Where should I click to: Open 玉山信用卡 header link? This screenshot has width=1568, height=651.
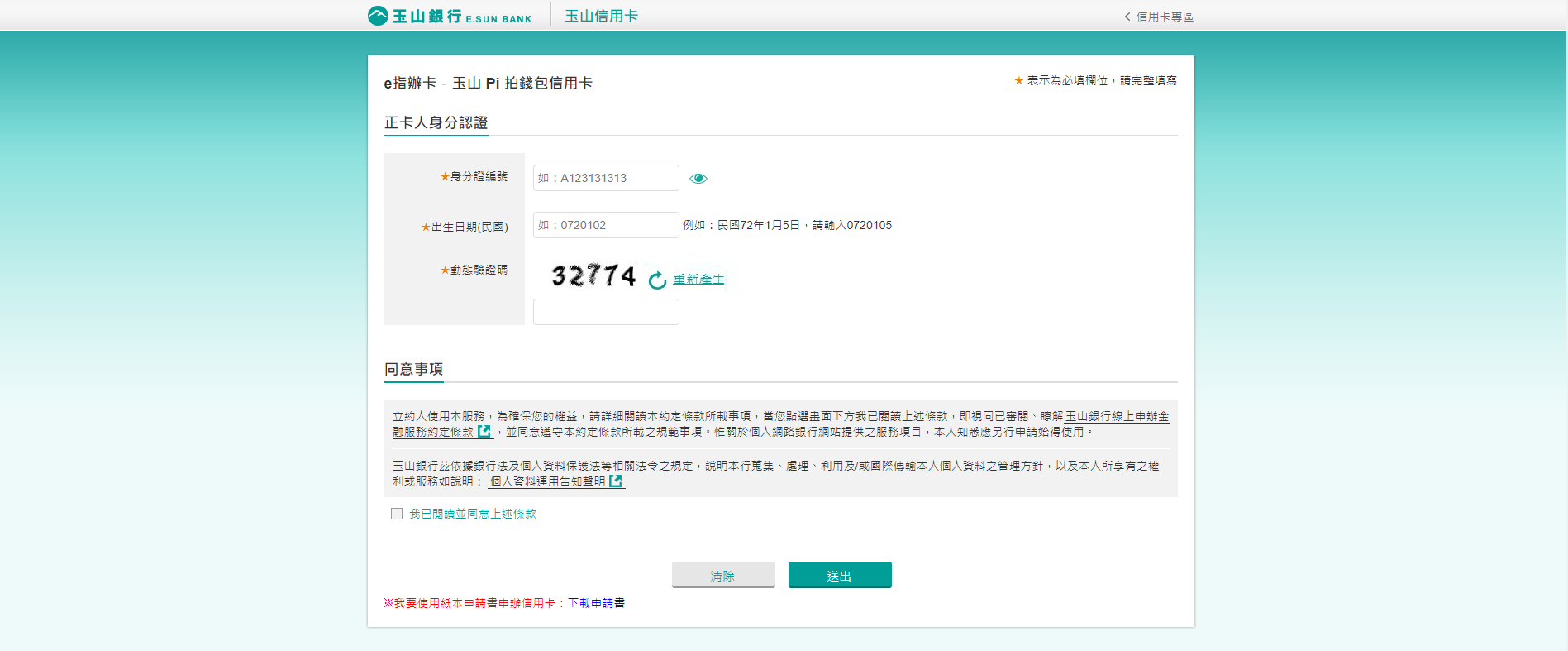[601, 16]
